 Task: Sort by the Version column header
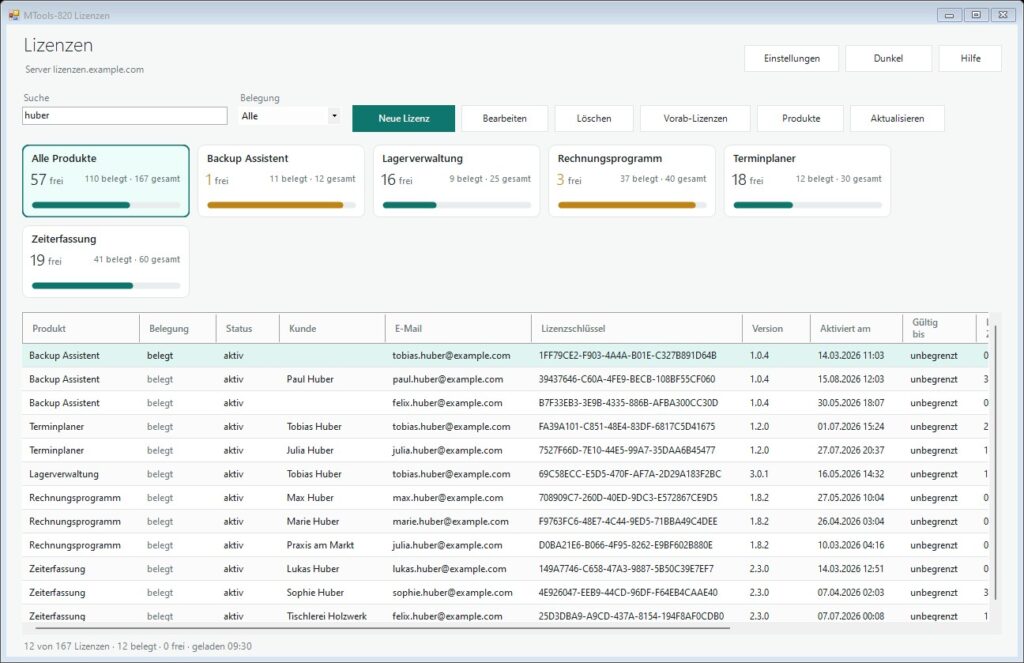tap(776, 329)
